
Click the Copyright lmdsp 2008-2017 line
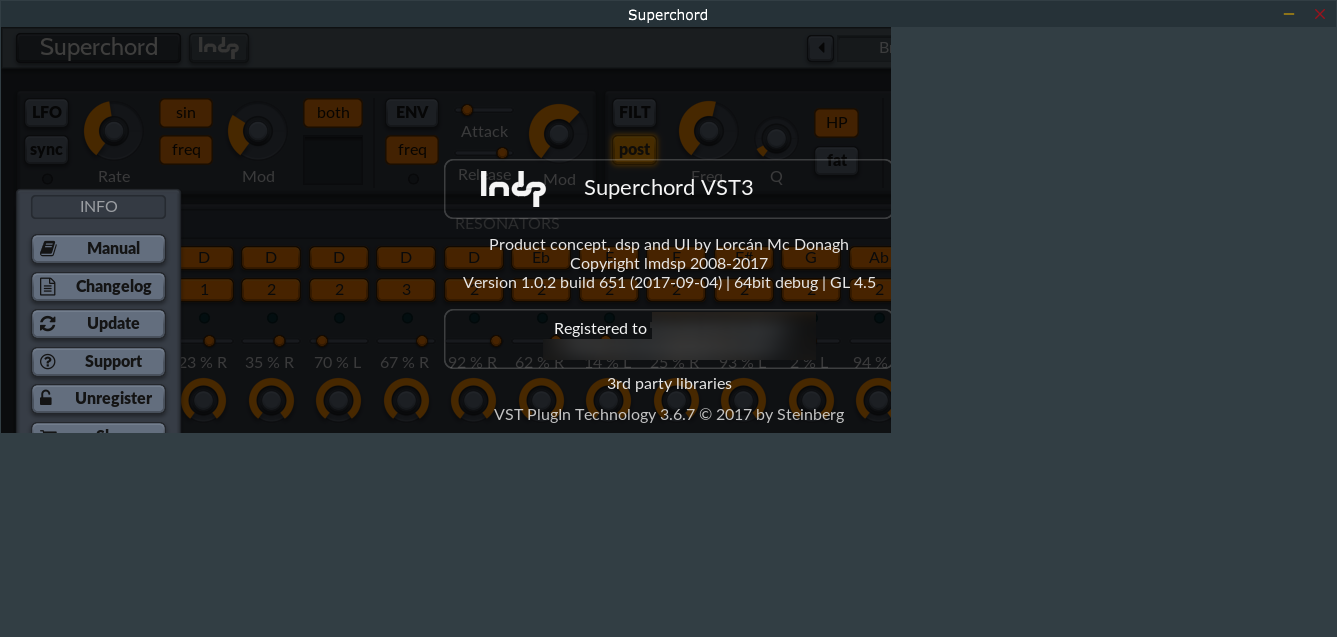pyautogui.click(x=669, y=263)
